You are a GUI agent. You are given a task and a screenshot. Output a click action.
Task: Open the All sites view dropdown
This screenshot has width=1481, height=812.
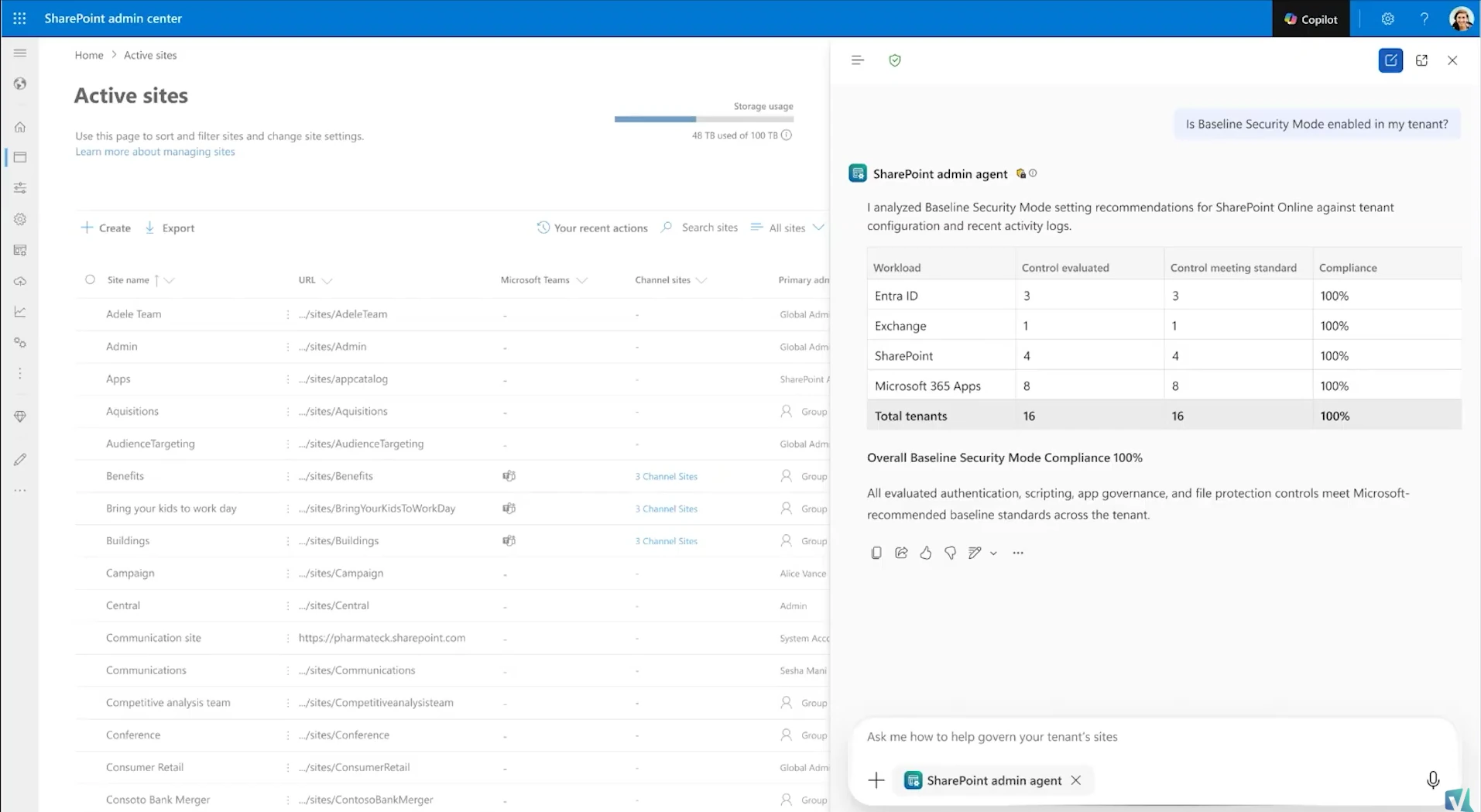pyautogui.click(x=787, y=228)
